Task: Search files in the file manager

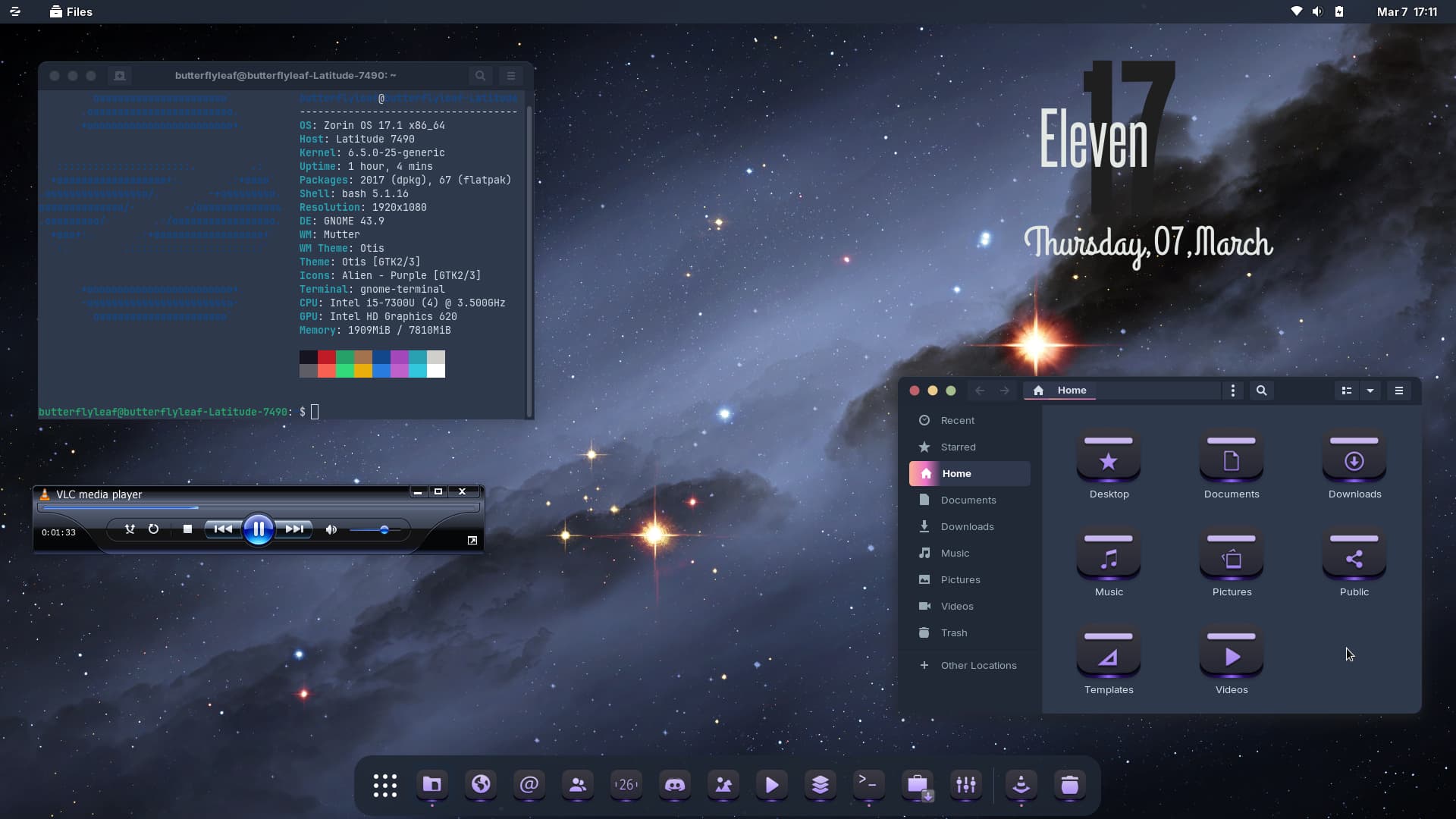Action: pos(1262,391)
